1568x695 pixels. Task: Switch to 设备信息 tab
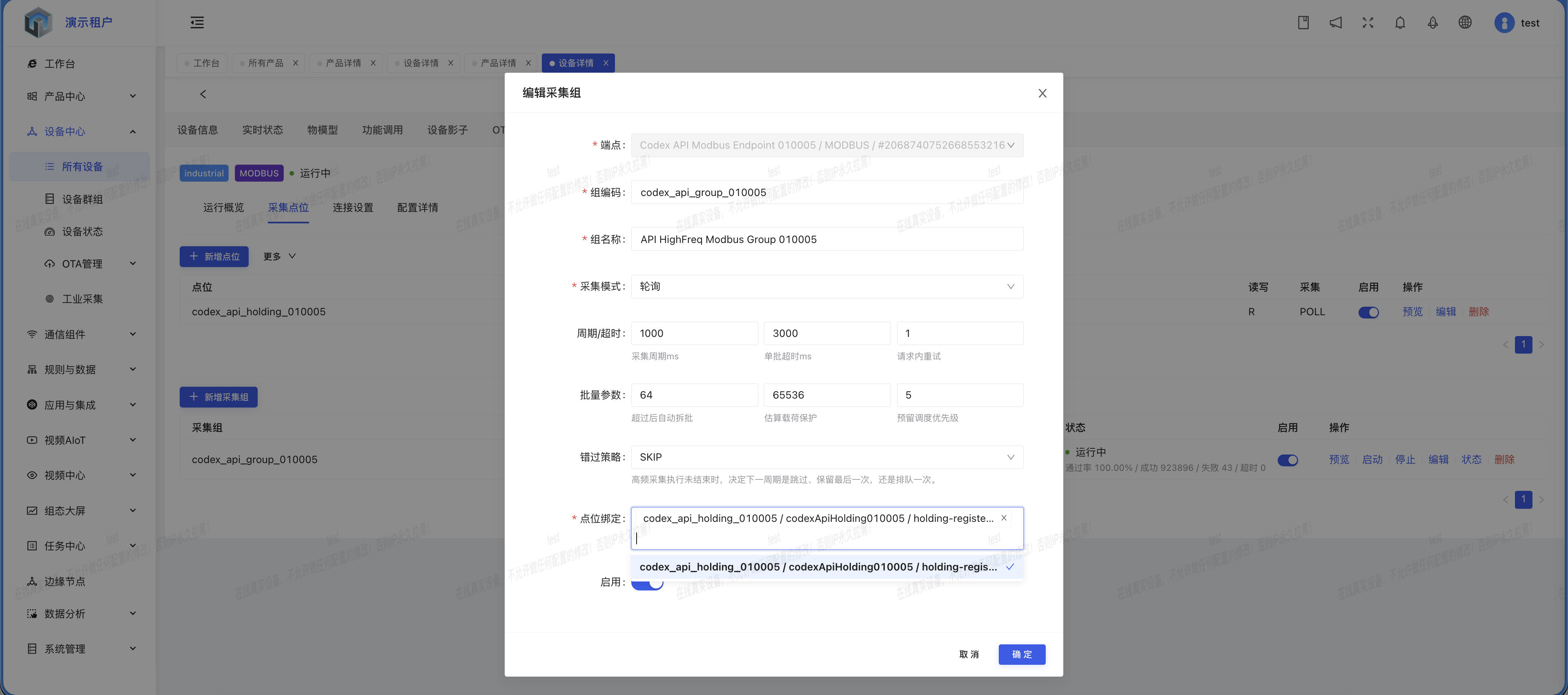click(x=197, y=129)
